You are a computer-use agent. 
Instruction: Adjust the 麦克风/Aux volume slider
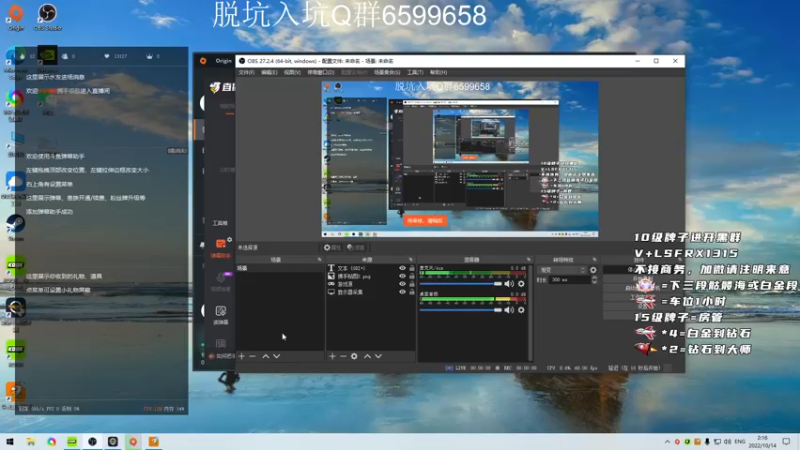pyautogui.click(x=460, y=284)
